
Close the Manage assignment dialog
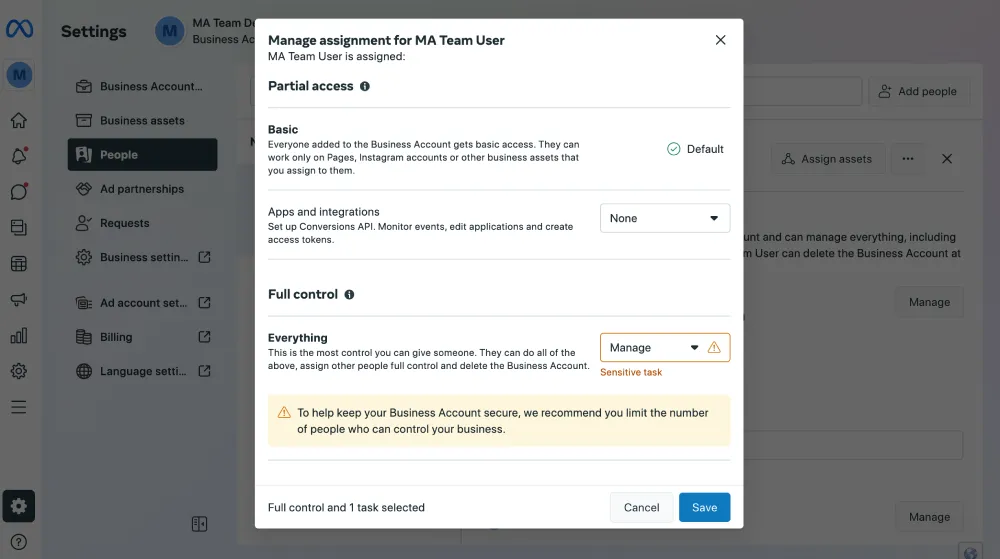point(720,40)
